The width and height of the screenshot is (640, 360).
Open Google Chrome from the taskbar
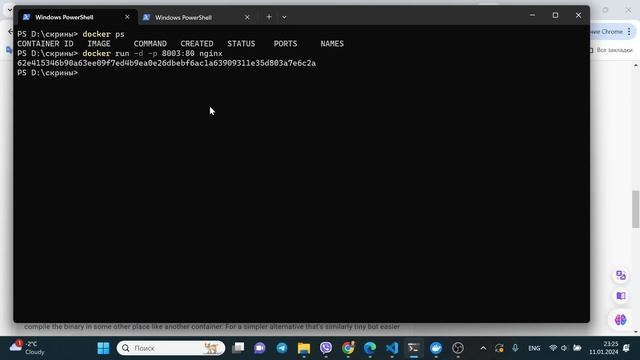348,348
